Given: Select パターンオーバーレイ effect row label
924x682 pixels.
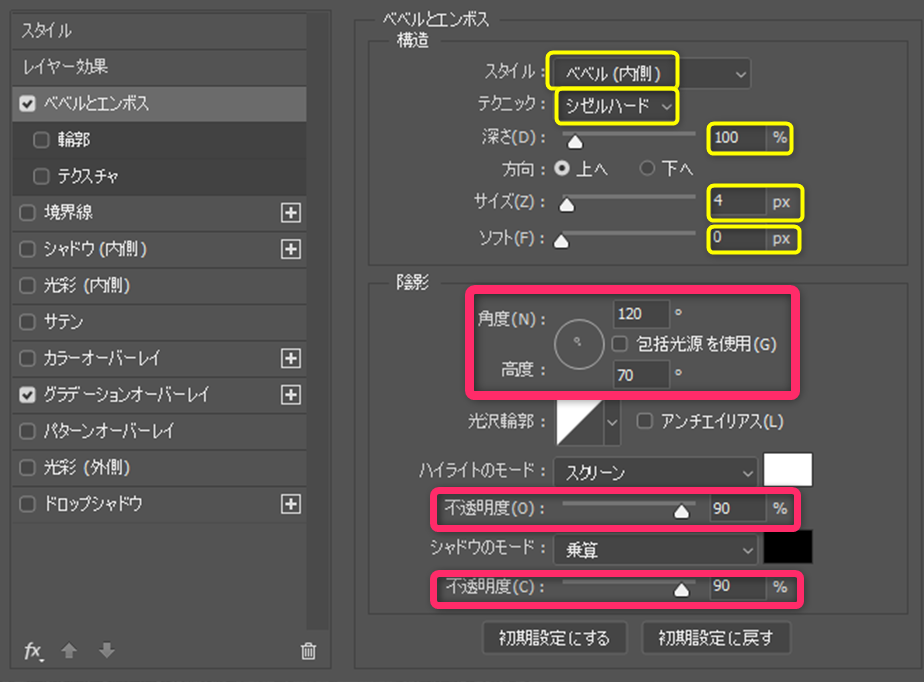Looking at the screenshot, I should 109,431.
